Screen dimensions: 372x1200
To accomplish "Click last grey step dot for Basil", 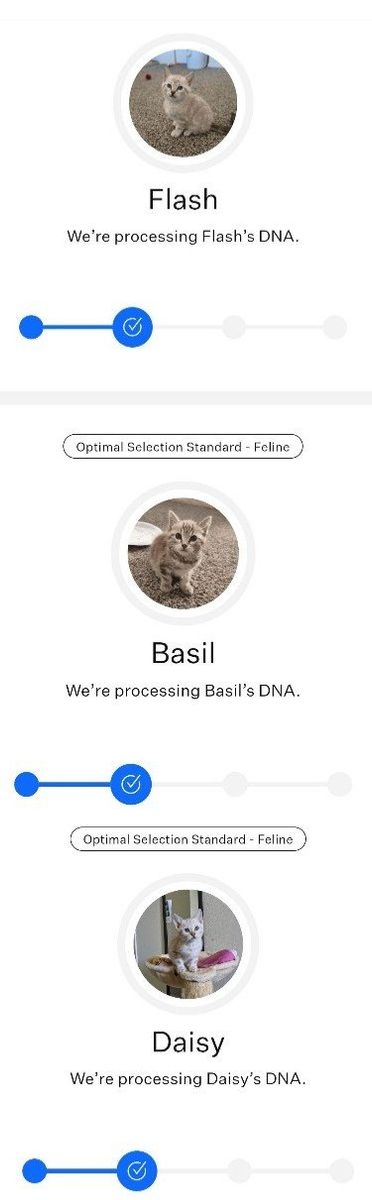I will (x=340, y=784).
